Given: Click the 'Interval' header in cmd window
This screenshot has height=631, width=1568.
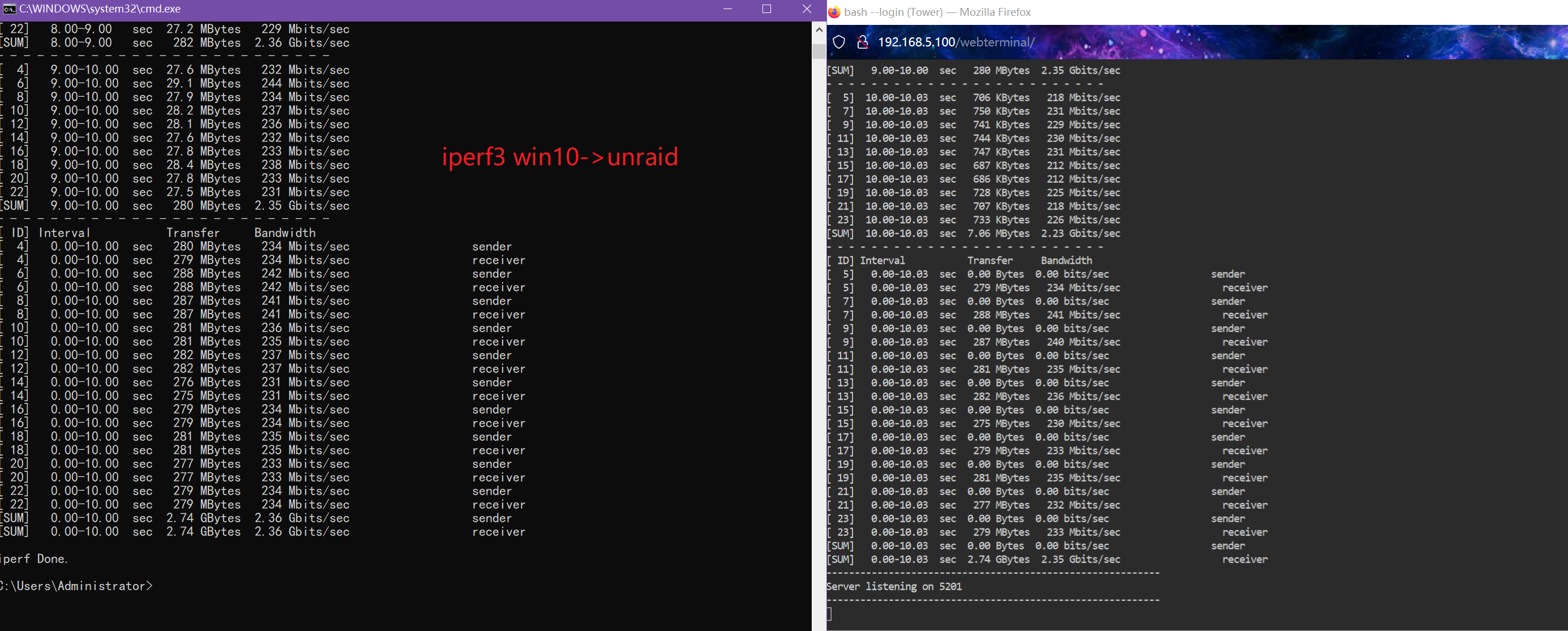Looking at the screenshot, I should pos(64,233).
